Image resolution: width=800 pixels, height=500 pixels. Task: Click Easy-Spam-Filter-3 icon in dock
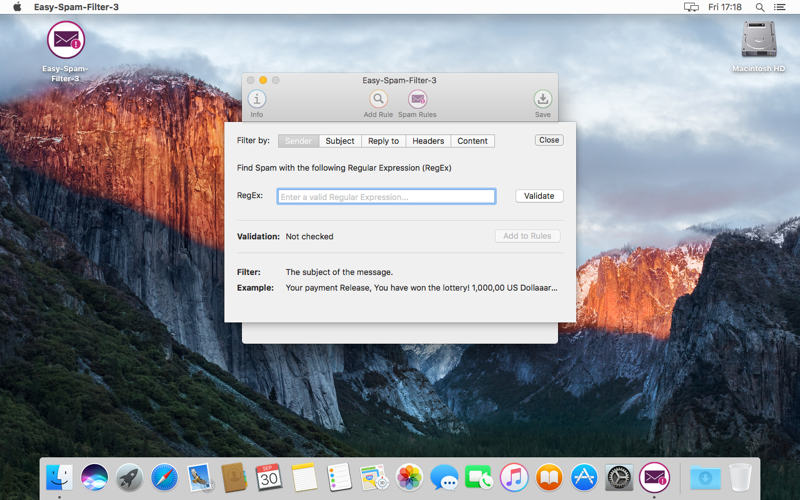(655, 478)
